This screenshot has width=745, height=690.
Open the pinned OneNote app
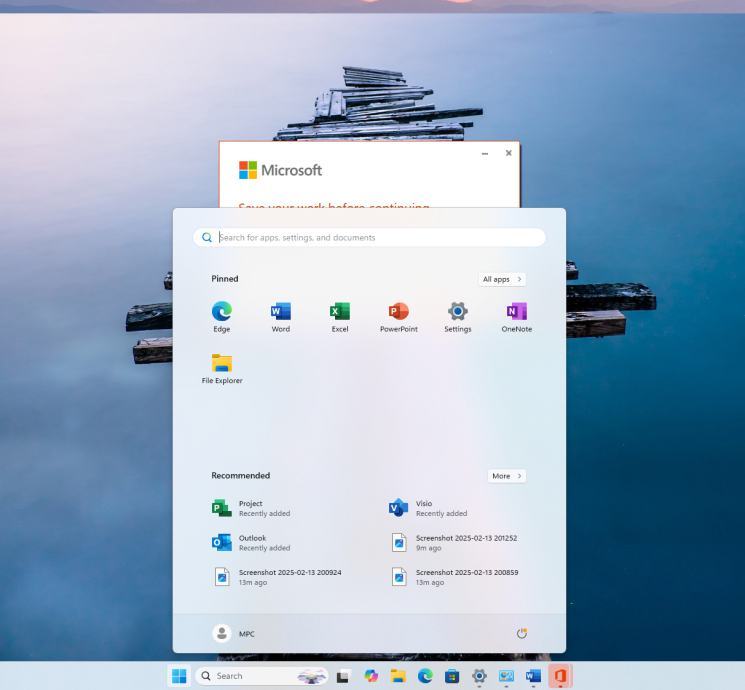[x=516, y=316]
